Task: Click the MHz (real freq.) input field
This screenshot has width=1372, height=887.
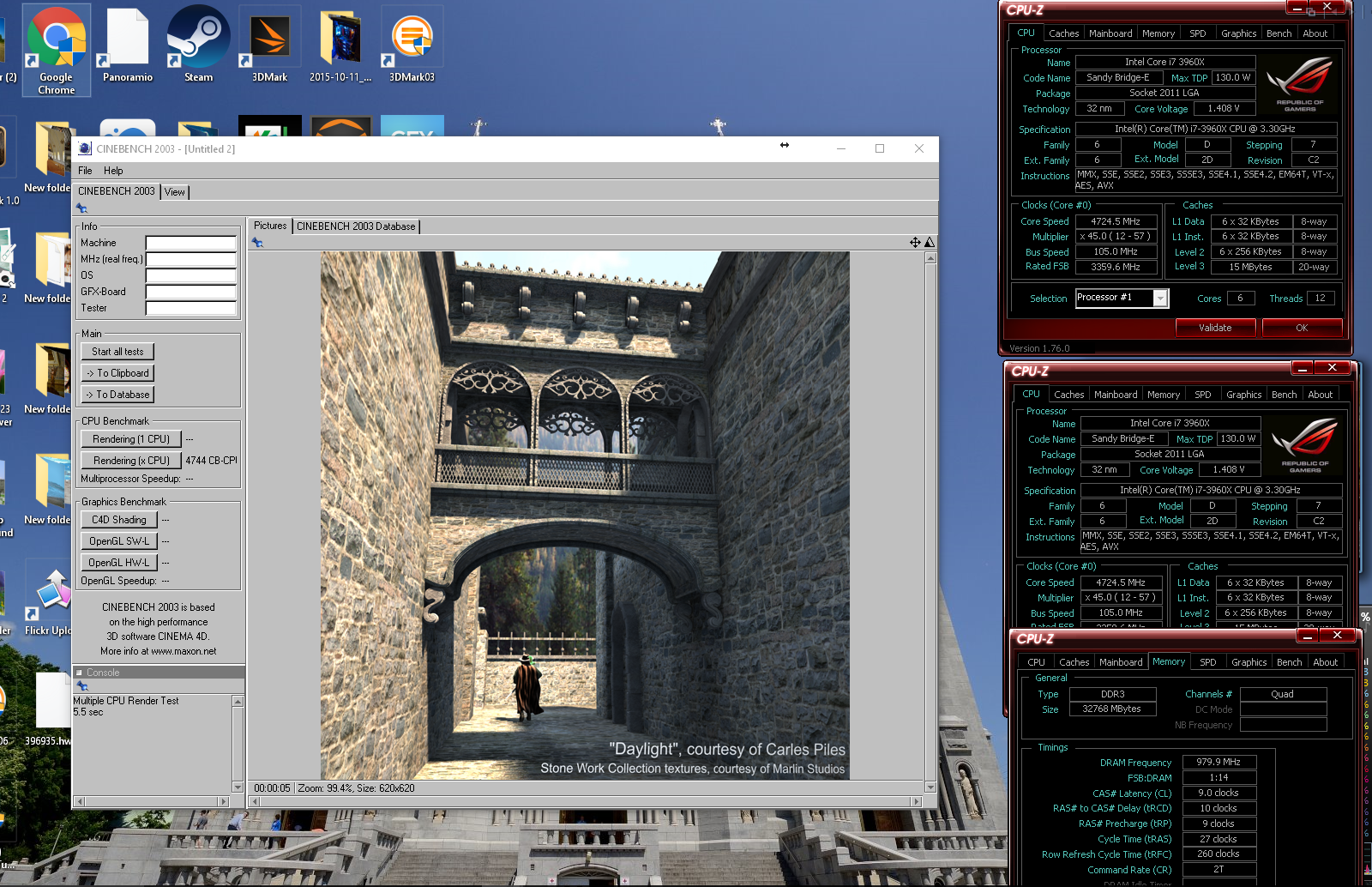Action: [x=190, y=259]
